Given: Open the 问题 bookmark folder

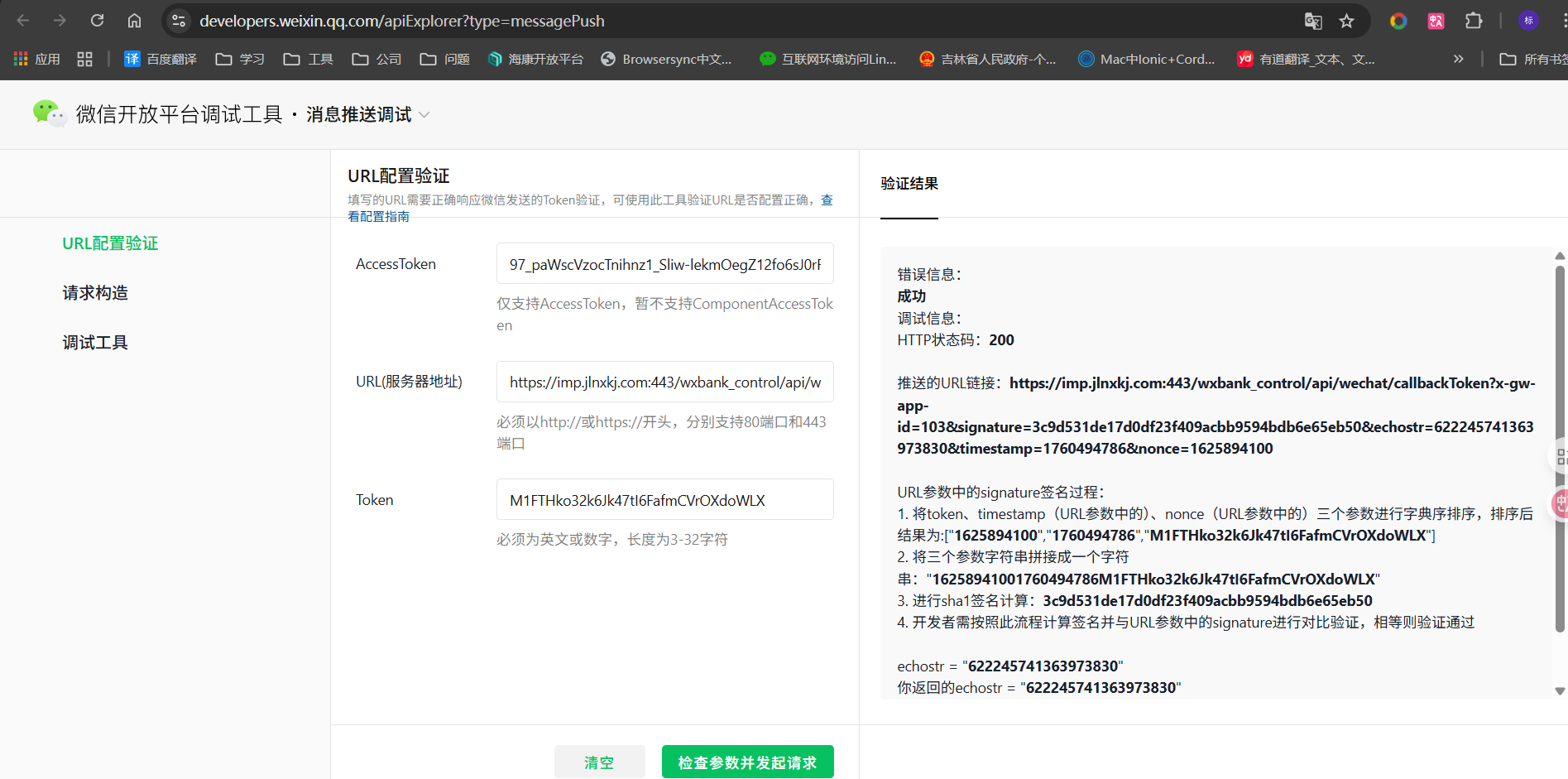Looking at the screenshot, I should click(445, 59).
